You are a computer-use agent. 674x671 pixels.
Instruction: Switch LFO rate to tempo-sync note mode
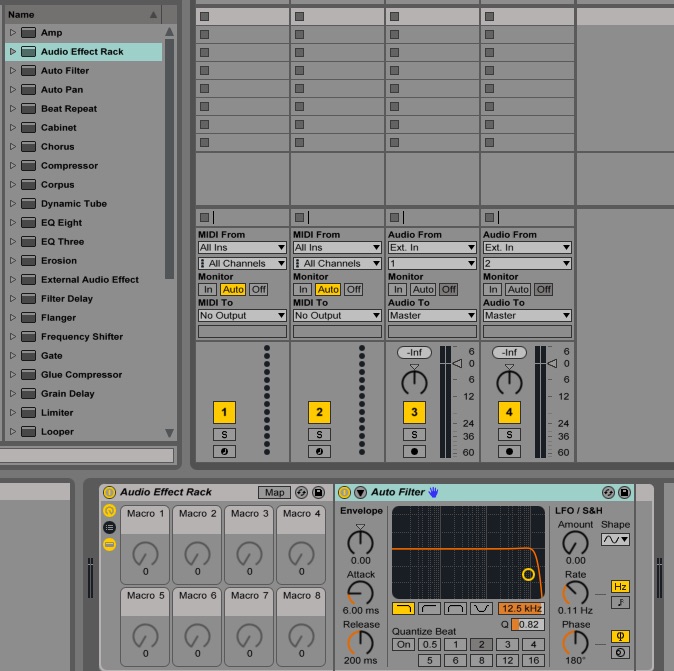(x=620, y=602)
